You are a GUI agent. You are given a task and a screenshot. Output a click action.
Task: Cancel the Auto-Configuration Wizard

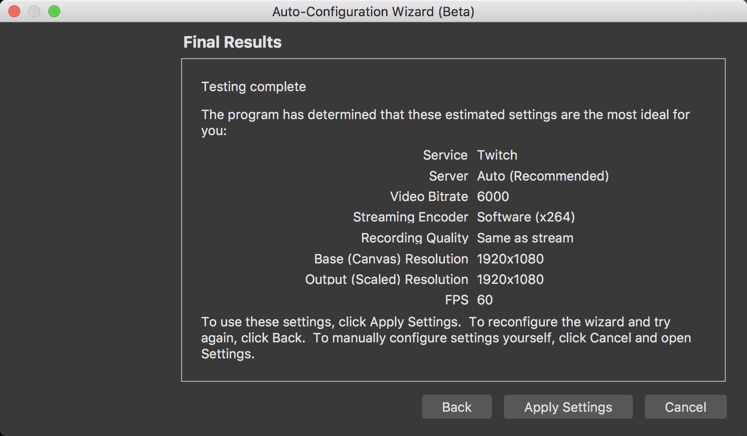(685, 407)
